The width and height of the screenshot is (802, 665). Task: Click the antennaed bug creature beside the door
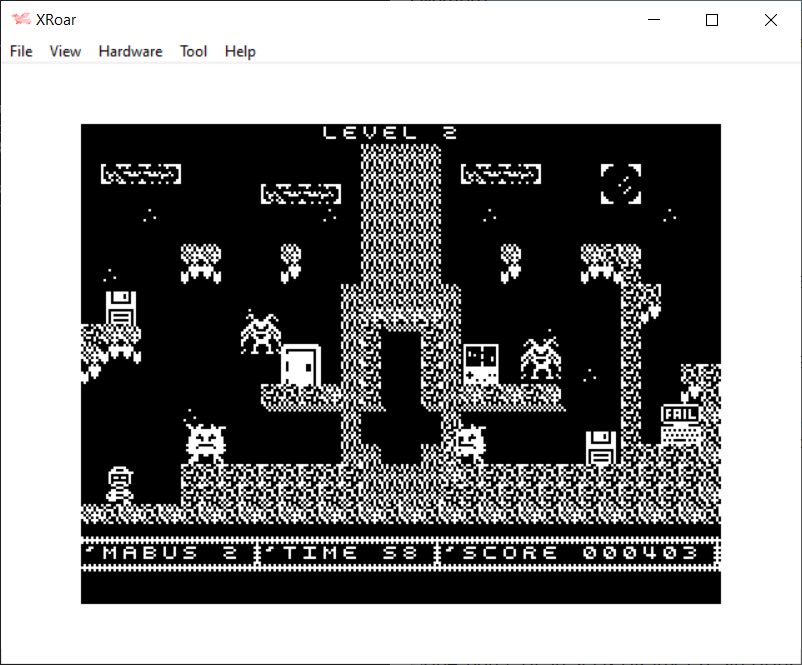point(260,333)
